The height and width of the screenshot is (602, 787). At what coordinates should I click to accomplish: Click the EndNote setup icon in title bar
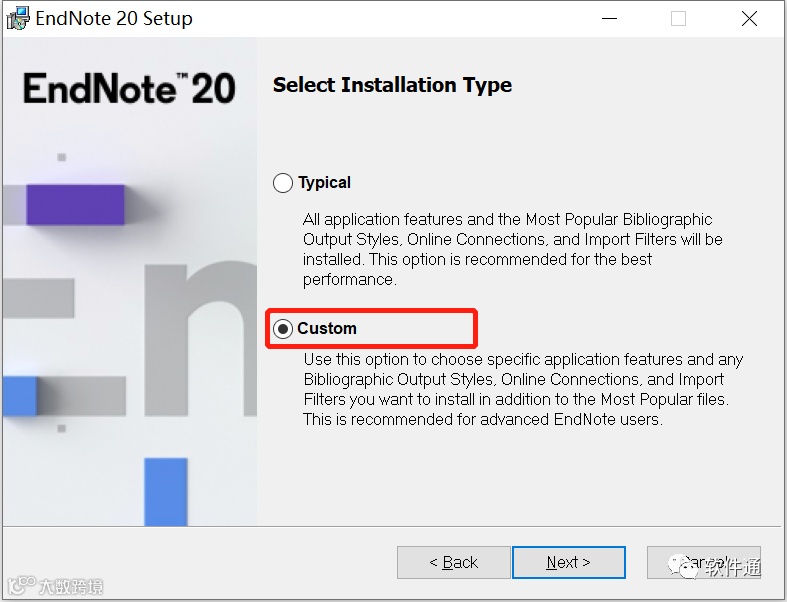pos(18,19)
